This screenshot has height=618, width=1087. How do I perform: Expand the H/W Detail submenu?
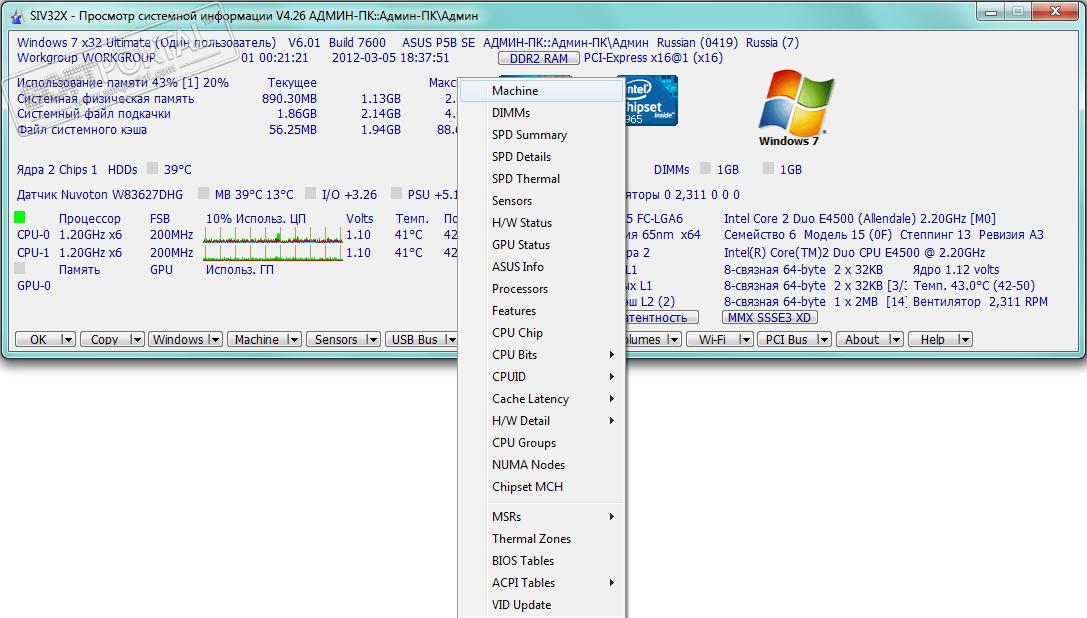point(611,420)
